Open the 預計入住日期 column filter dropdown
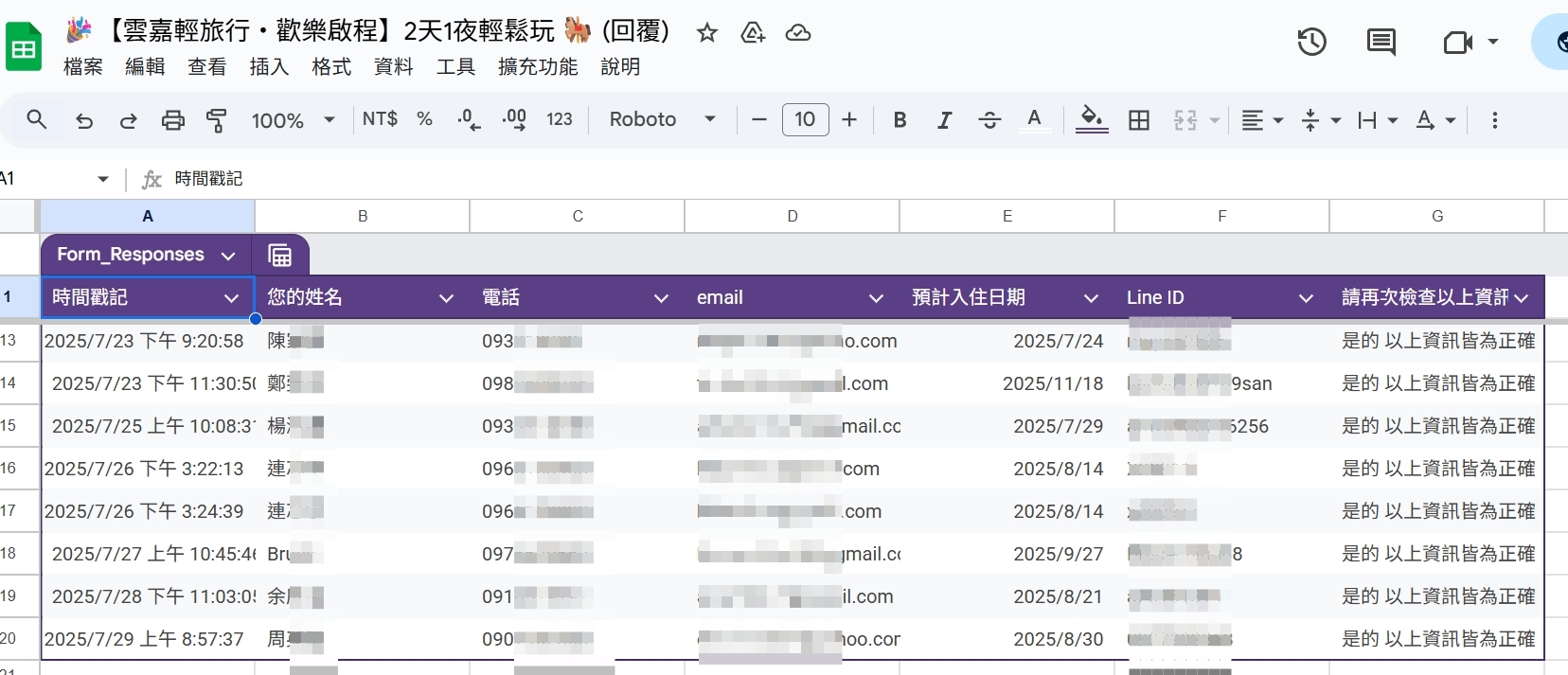Image resolution: width=1568 pixels, height=675 pixels. click(x=1091, y=298)
